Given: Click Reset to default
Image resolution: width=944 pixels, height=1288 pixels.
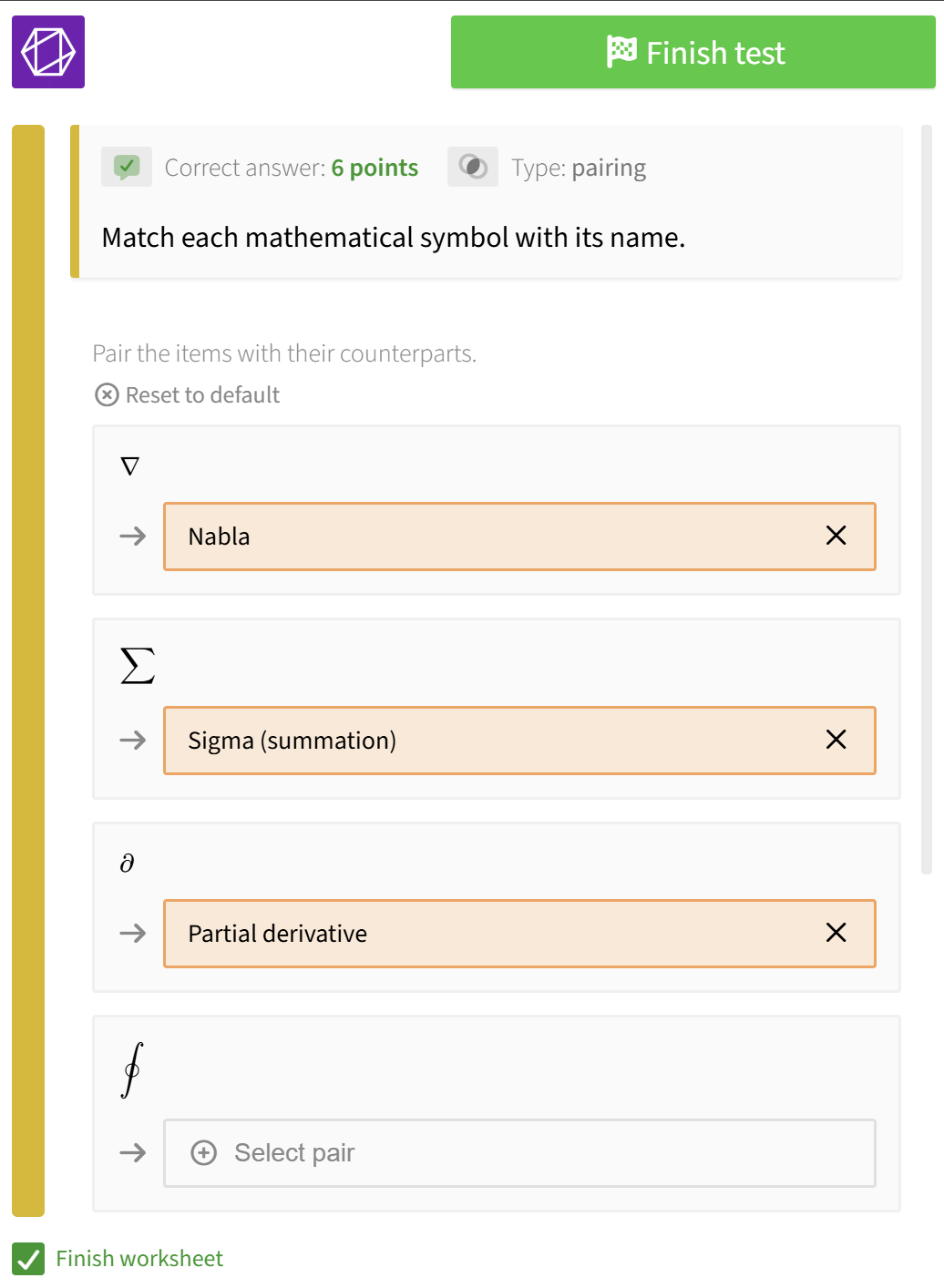Looking at the screenshot, I should click(202, 394).
